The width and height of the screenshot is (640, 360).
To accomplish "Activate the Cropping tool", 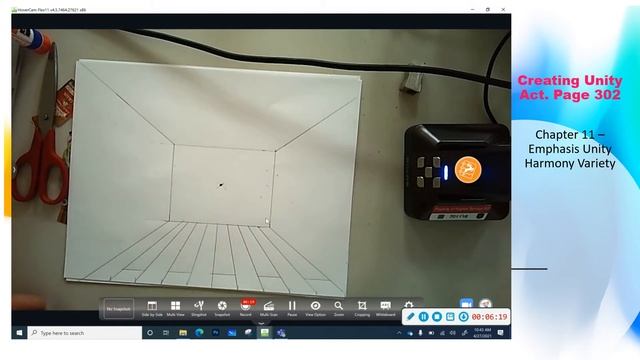I will (x=362, y=309).
